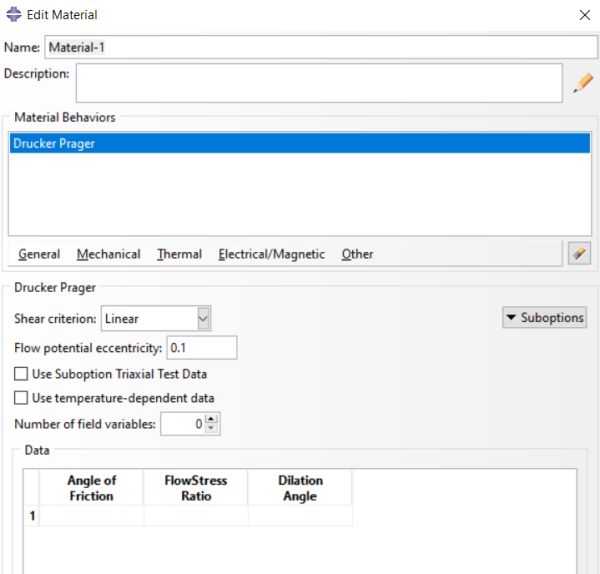Expand the Suboptions menu button
This screenshot has width=600, height=574.
tap(544, 318)
